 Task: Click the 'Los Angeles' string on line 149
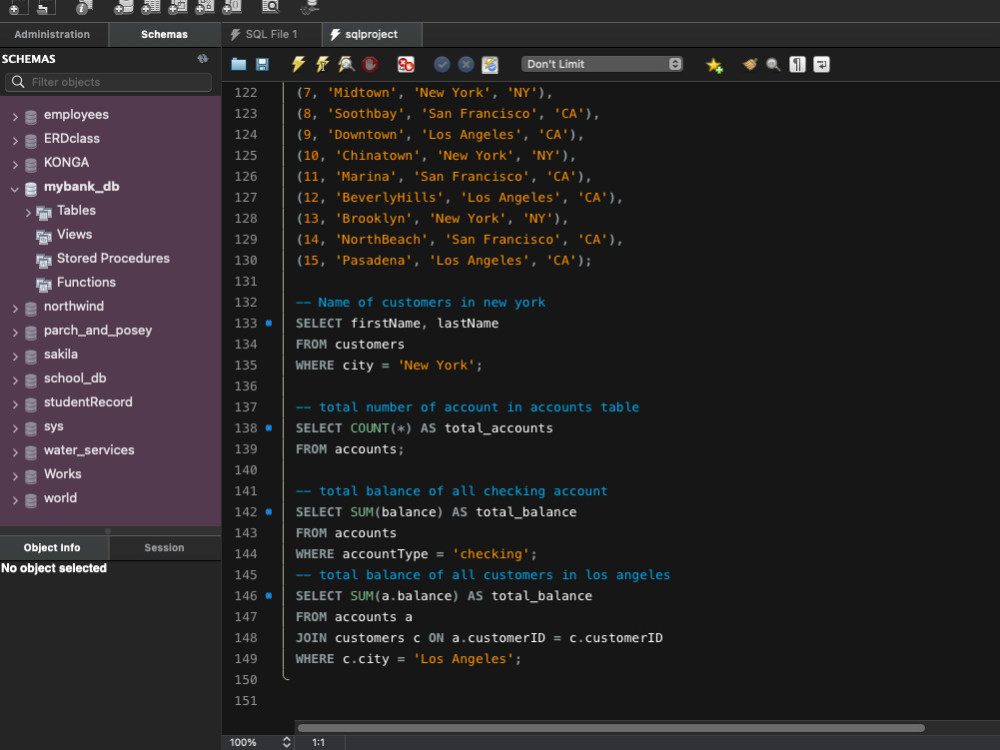(x=464, y=659)
